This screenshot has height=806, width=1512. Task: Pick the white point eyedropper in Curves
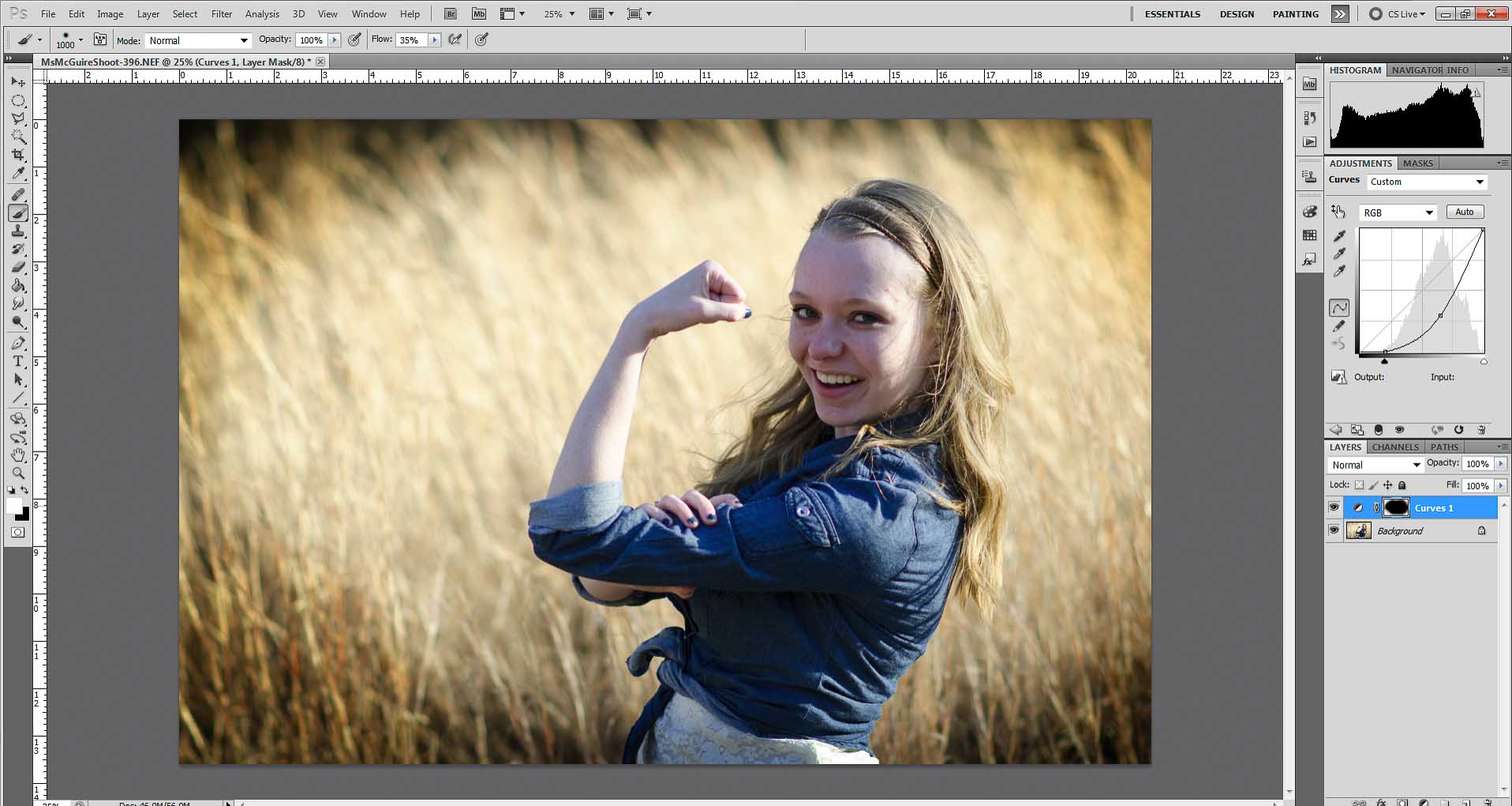1339,272
